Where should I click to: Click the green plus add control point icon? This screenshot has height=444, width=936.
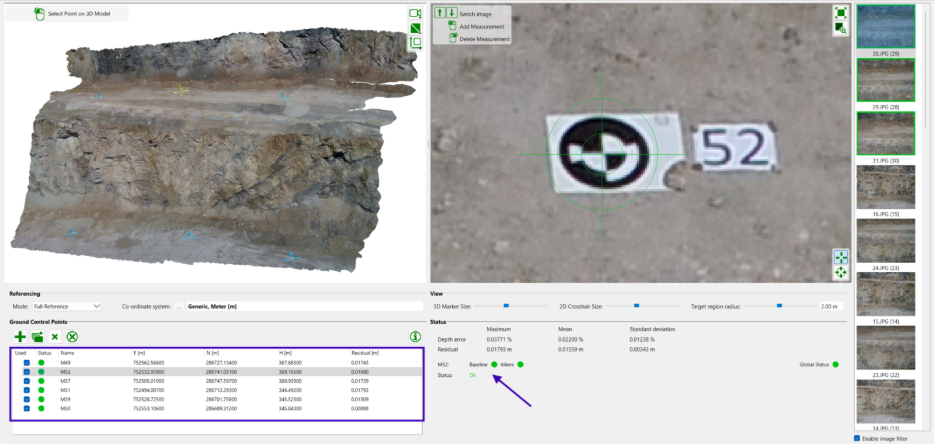click(x=19, y=338)
